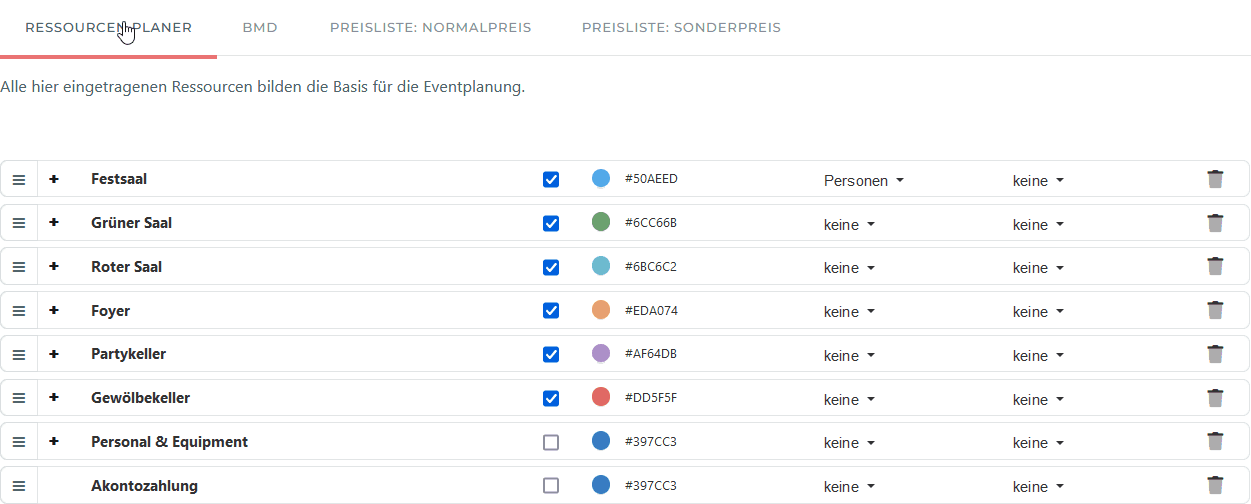
Task: Remove Akontozahlung using its trash icon
Action: (x=1215, y=486)
